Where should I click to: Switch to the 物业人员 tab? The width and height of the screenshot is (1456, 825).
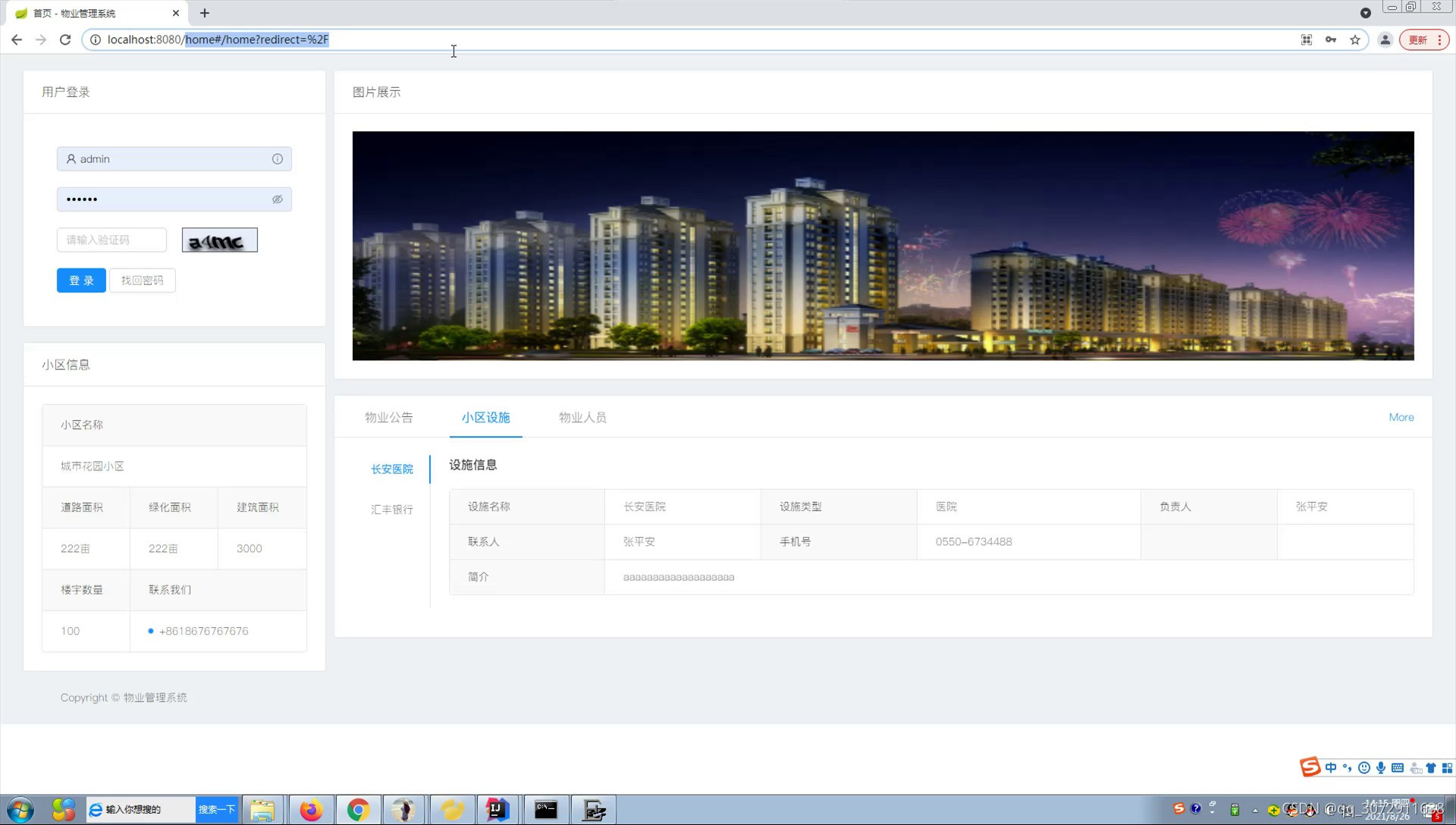(x=582, y=417)
